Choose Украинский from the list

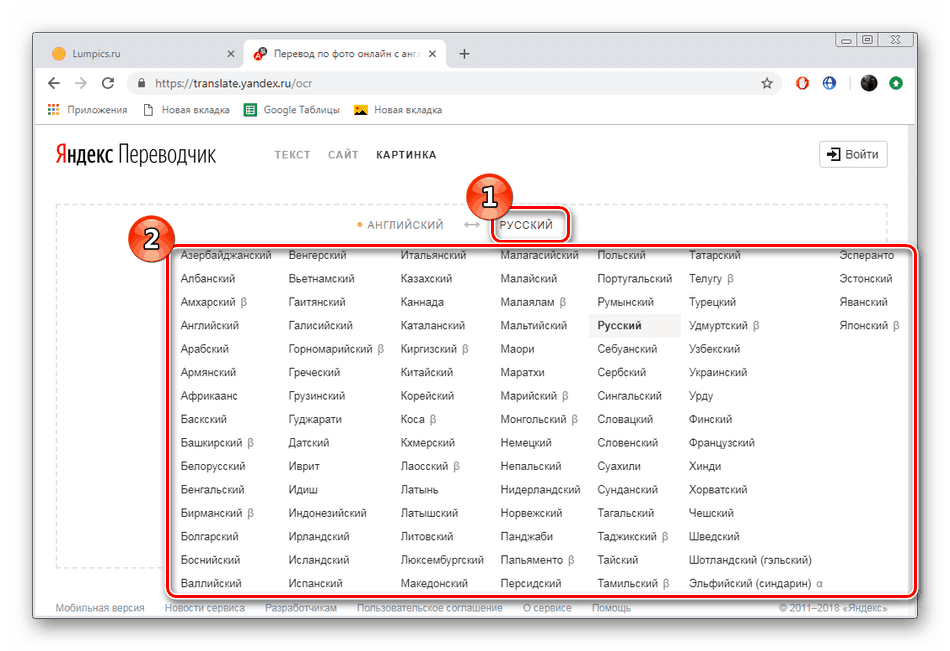(718, 372)
